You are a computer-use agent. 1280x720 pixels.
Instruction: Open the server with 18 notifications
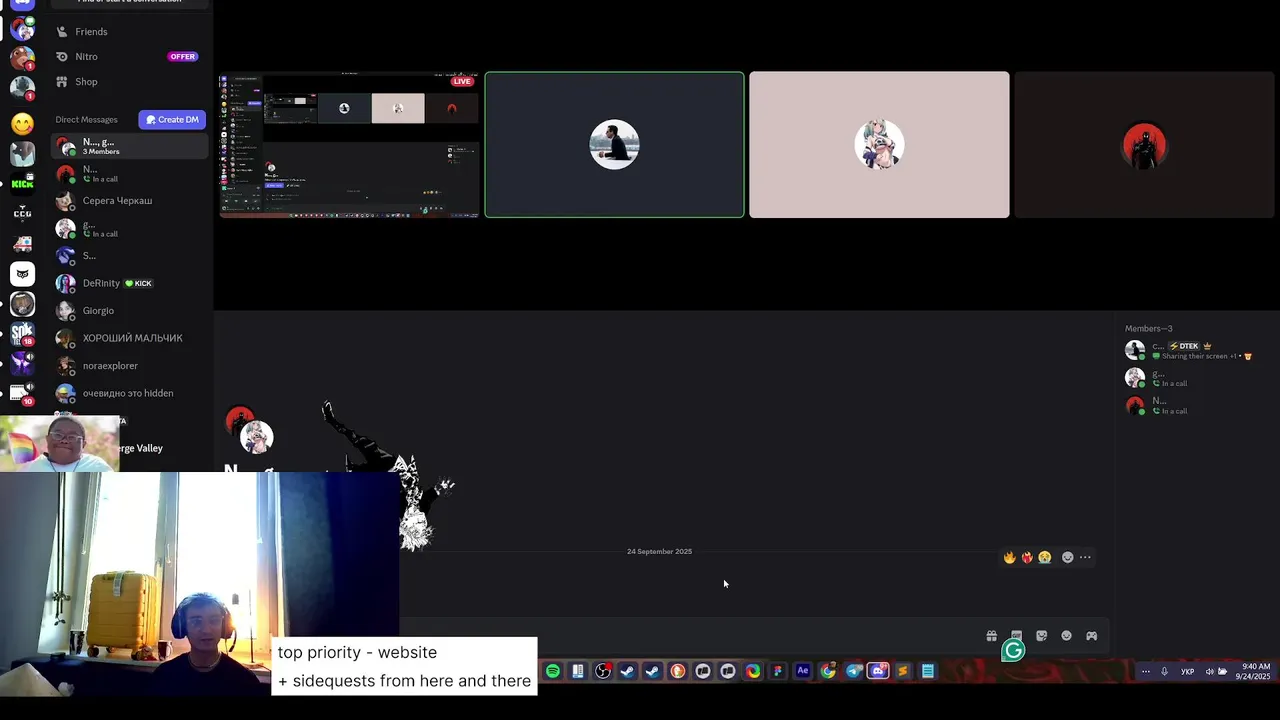[x=22, y=333]
